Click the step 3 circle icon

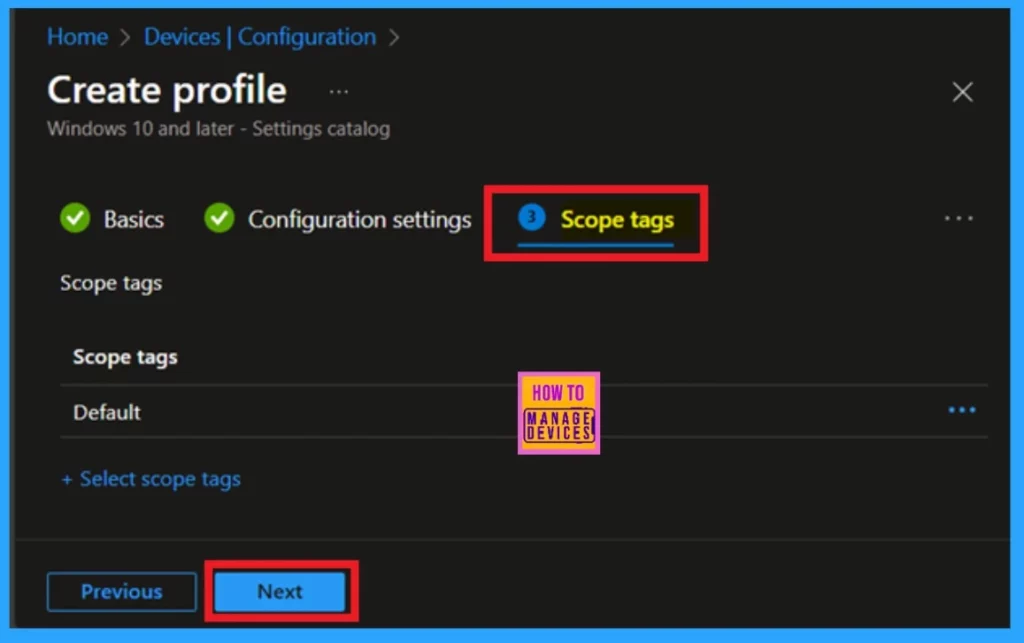(532, 217)
